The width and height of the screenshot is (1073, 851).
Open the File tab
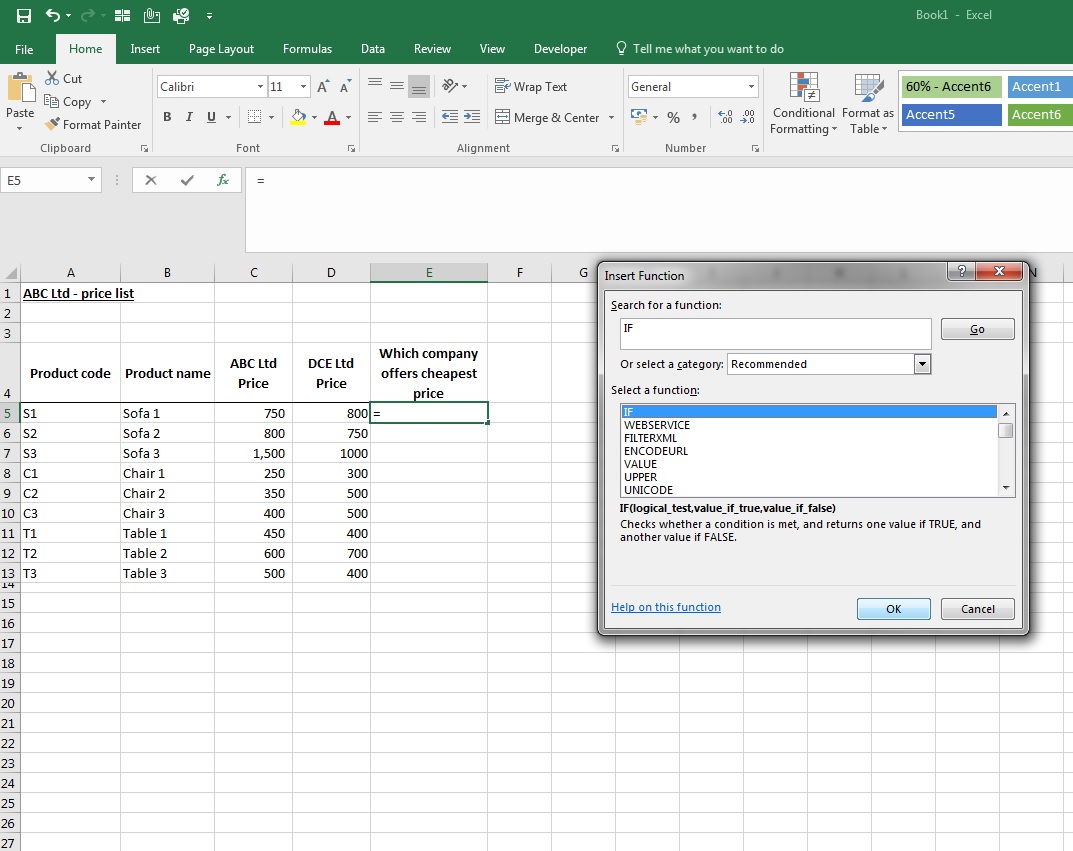pyautogui.click(x=24, y=49)
